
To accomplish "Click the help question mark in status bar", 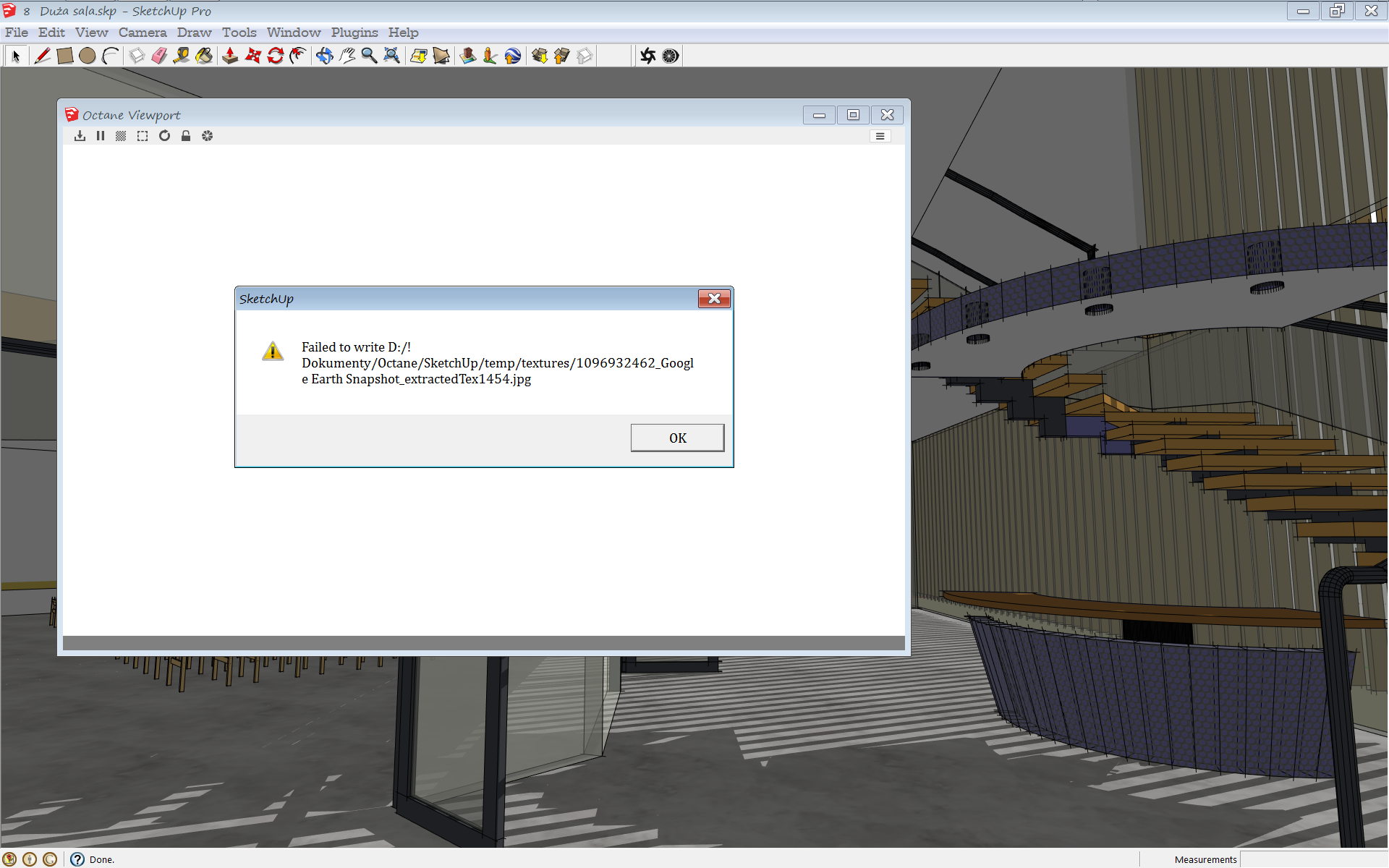I will point(77,859).
